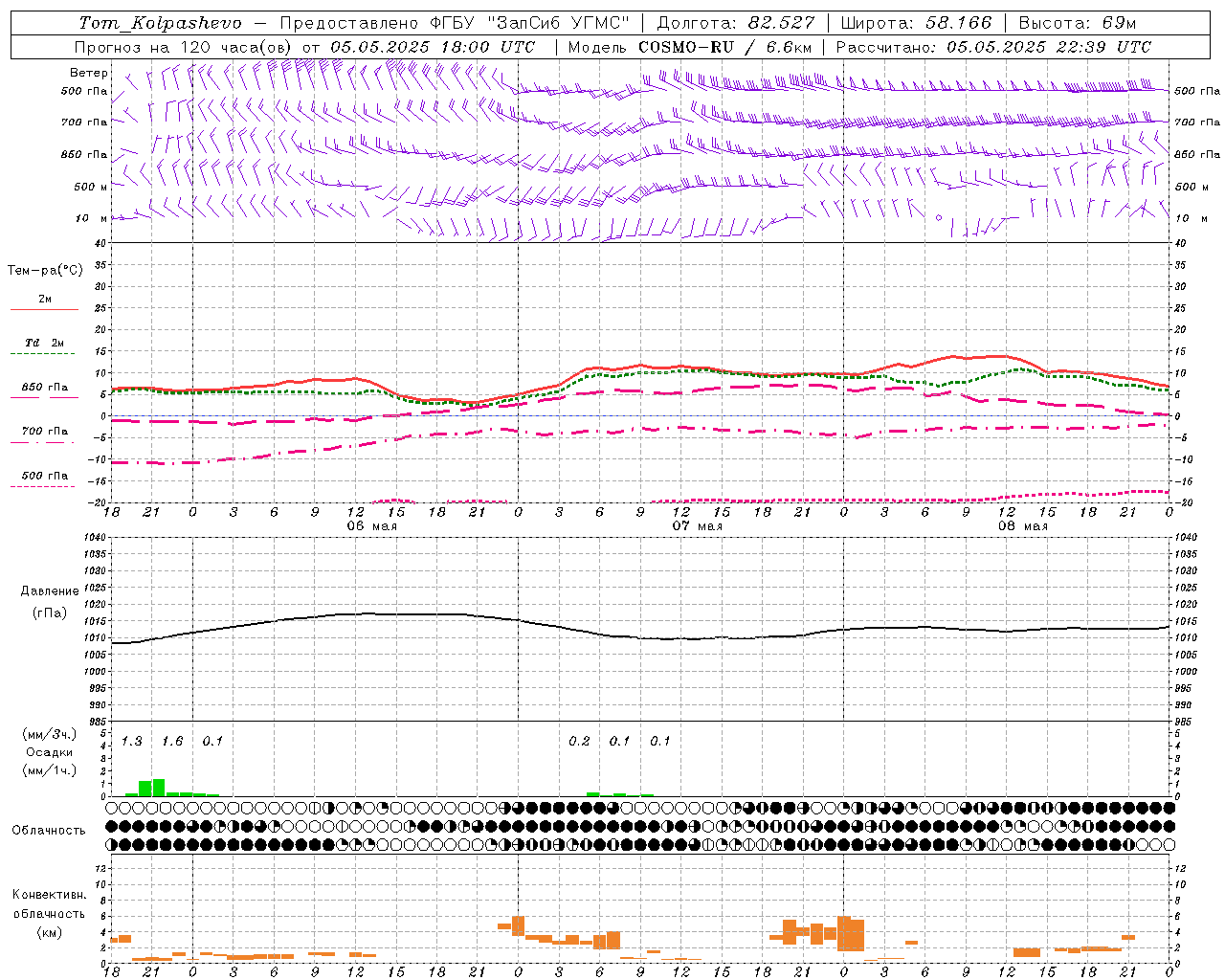This screenshot has height=980, width=1225.
Task: Click the Модель COSMO-RU / 6.6км label
Action: coord(689,46)
